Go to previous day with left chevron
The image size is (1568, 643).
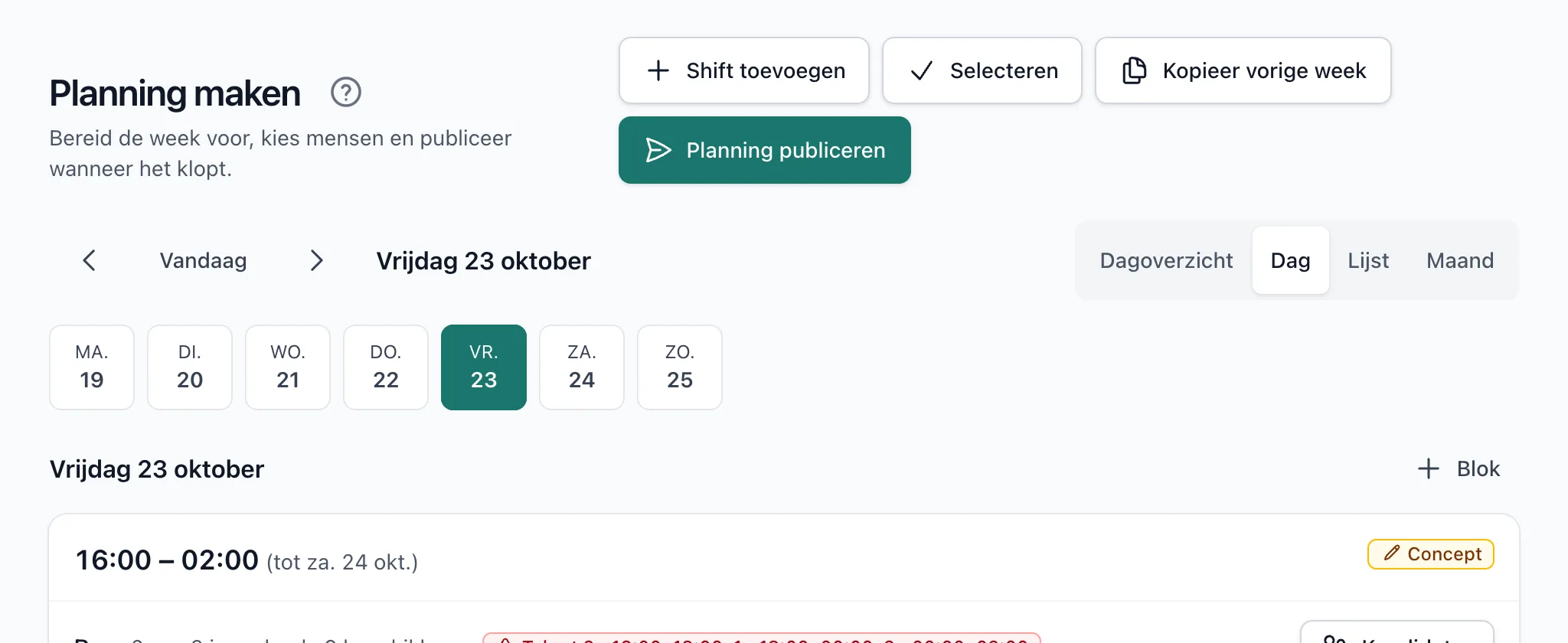89,260
